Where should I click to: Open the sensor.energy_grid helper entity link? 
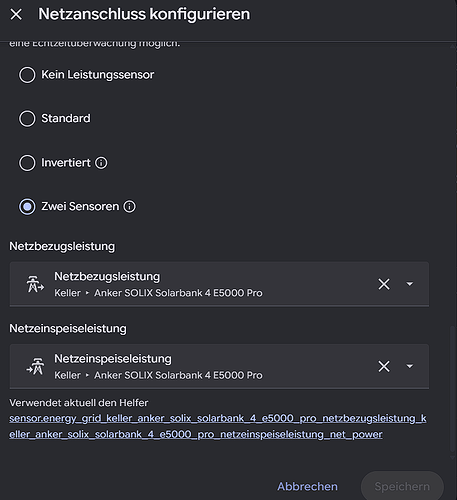pos(218,426)
